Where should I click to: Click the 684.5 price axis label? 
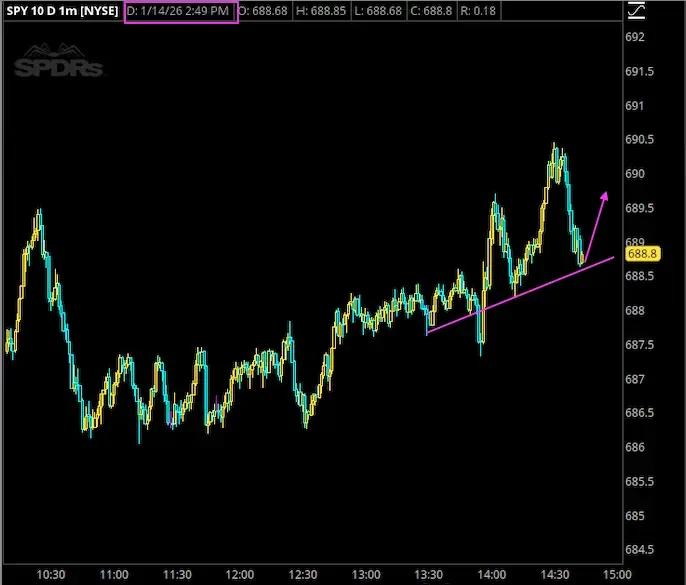(639, 550)
